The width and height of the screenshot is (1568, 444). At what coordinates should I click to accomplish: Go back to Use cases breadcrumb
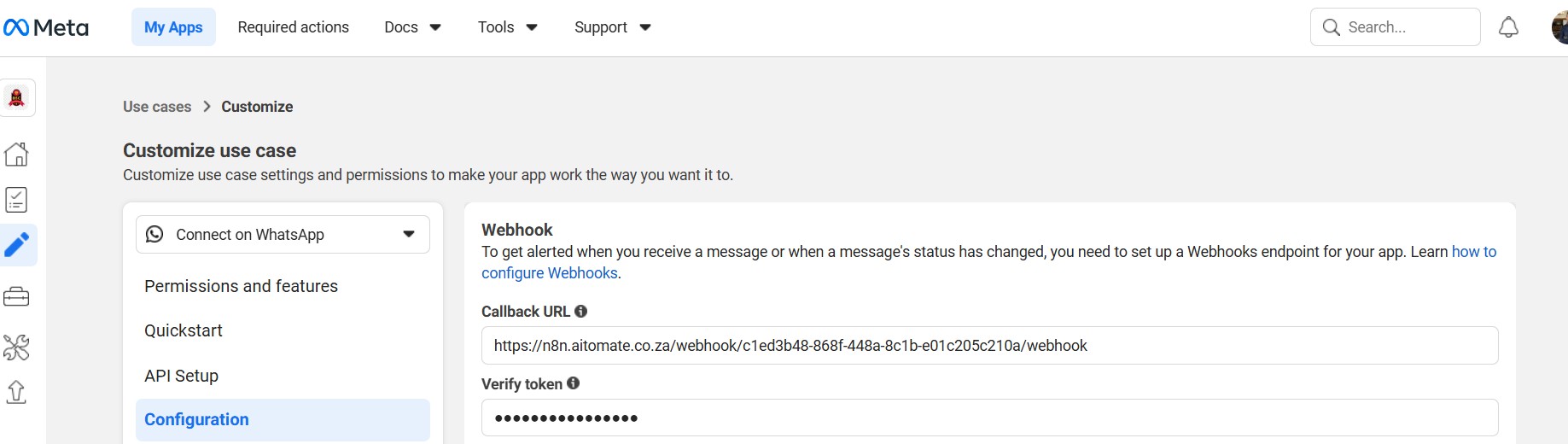tap(157, 107)
